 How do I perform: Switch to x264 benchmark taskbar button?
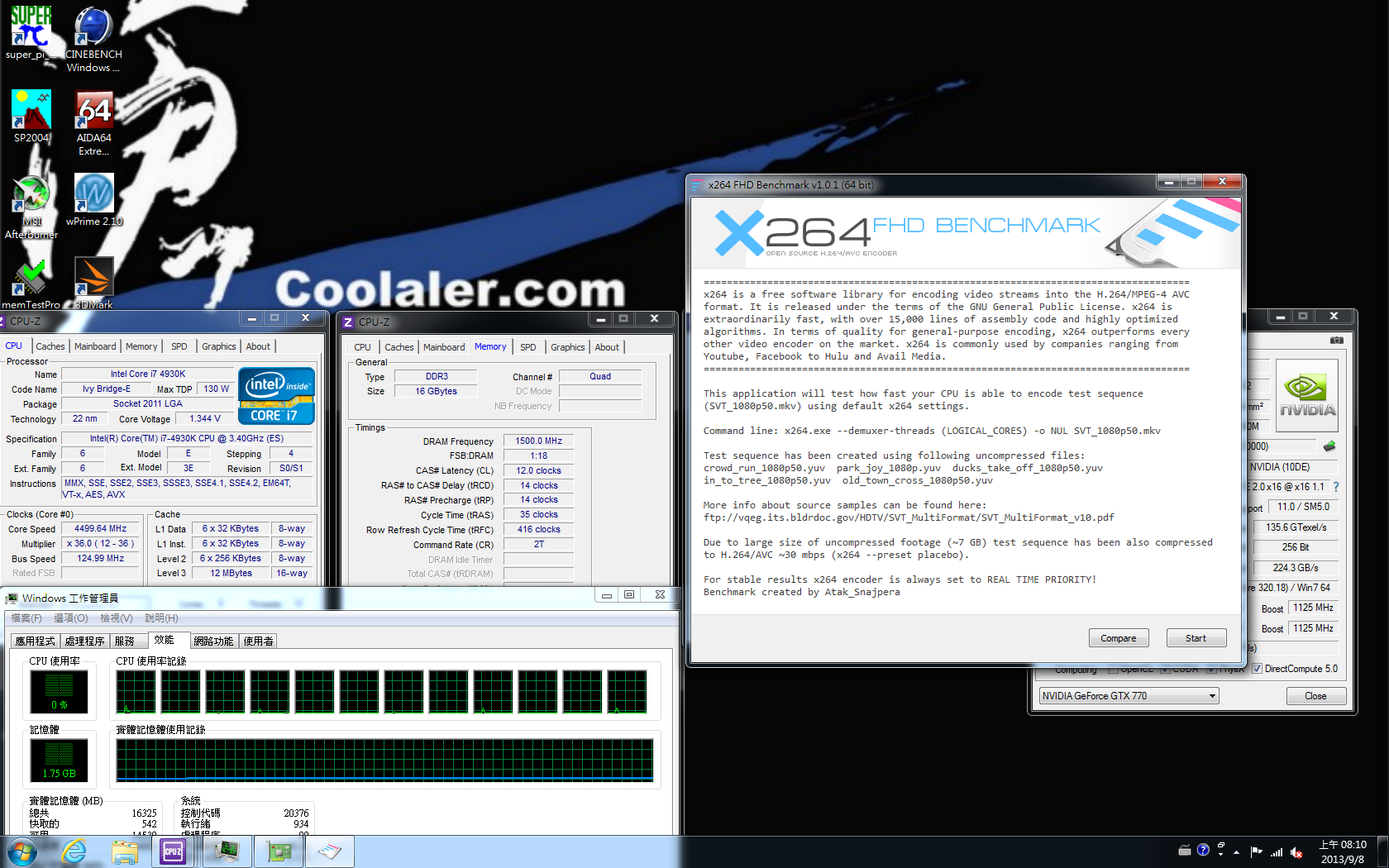pyautogui.click(x=330, y=851)
